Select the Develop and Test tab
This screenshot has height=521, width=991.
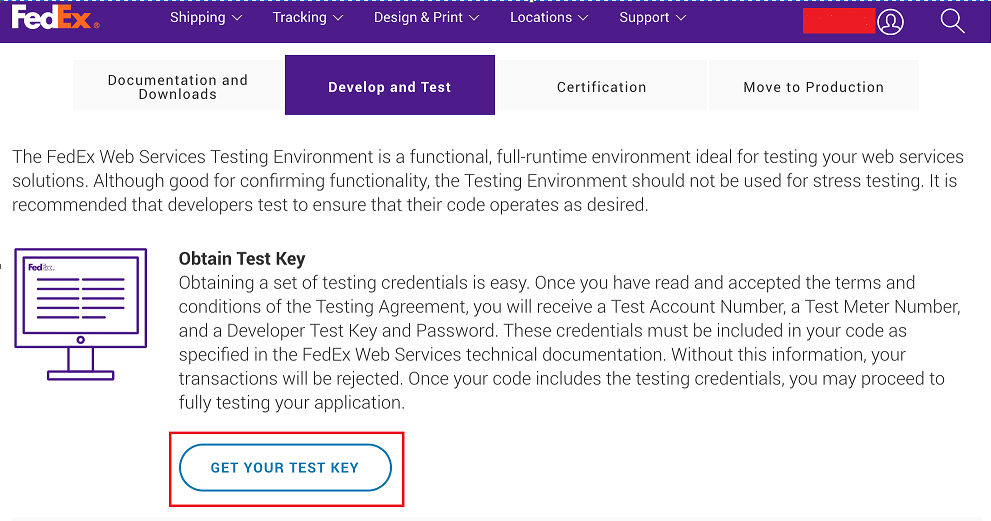[x=390, y=86]
